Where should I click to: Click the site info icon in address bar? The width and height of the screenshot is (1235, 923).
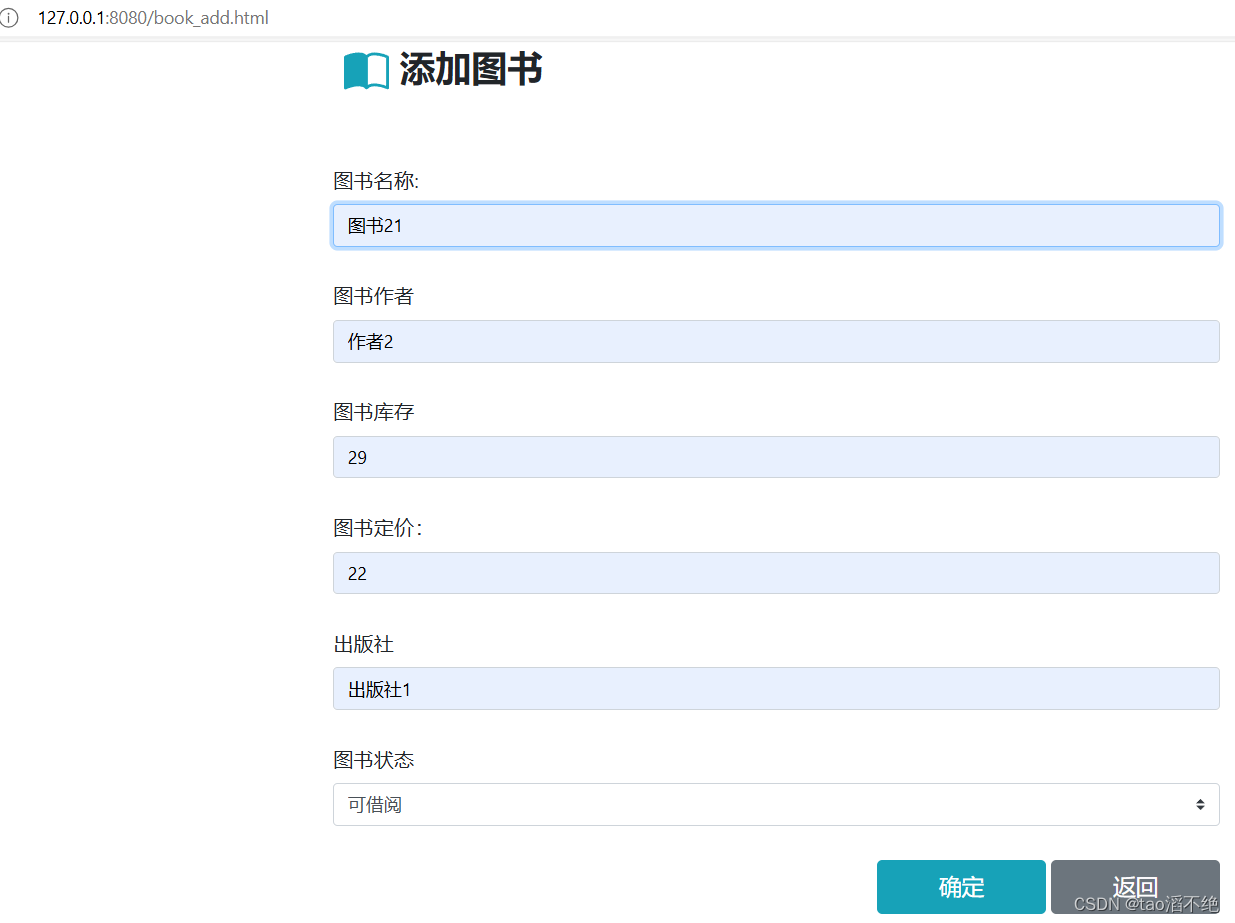pyautogui.click(x=8, y=18)
